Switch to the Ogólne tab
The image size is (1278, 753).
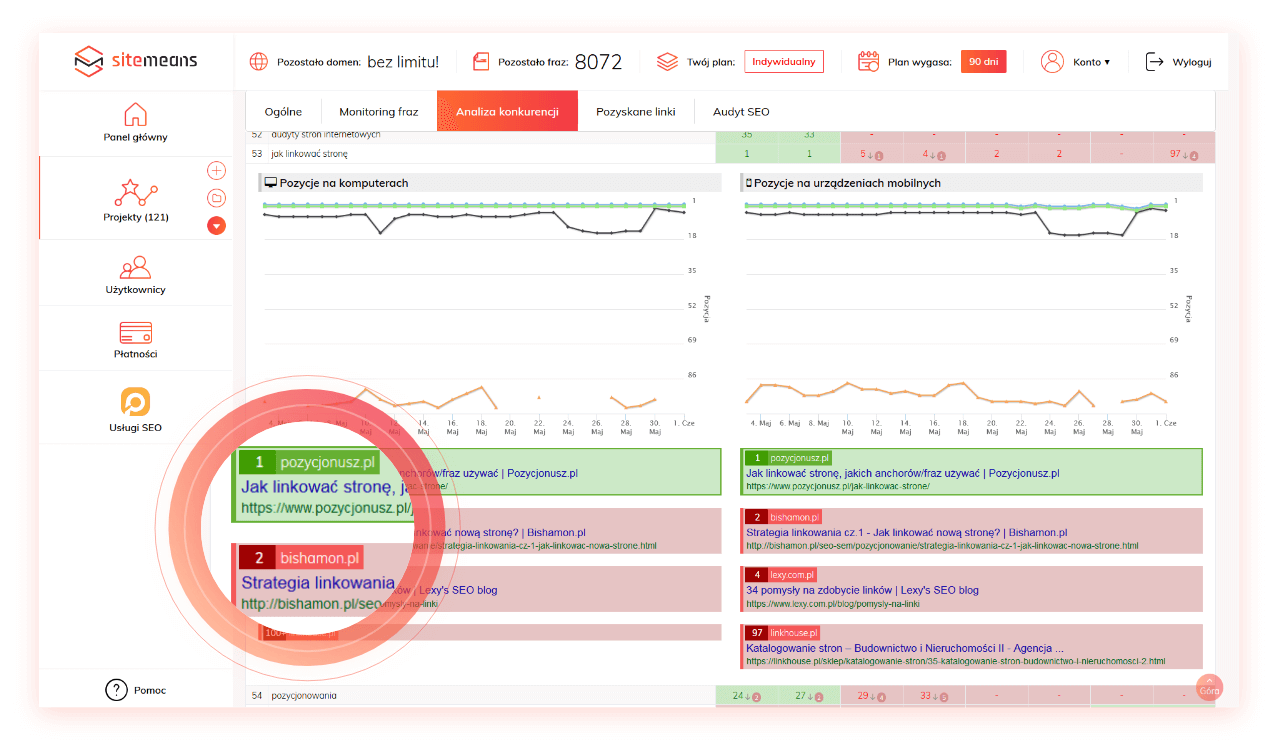[283, 112]
